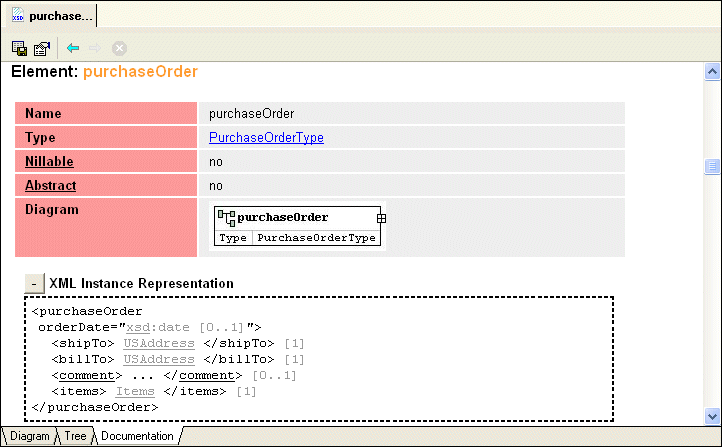722x447 pixels.
Task: Switch to the Tree tab
Action: 75,437
